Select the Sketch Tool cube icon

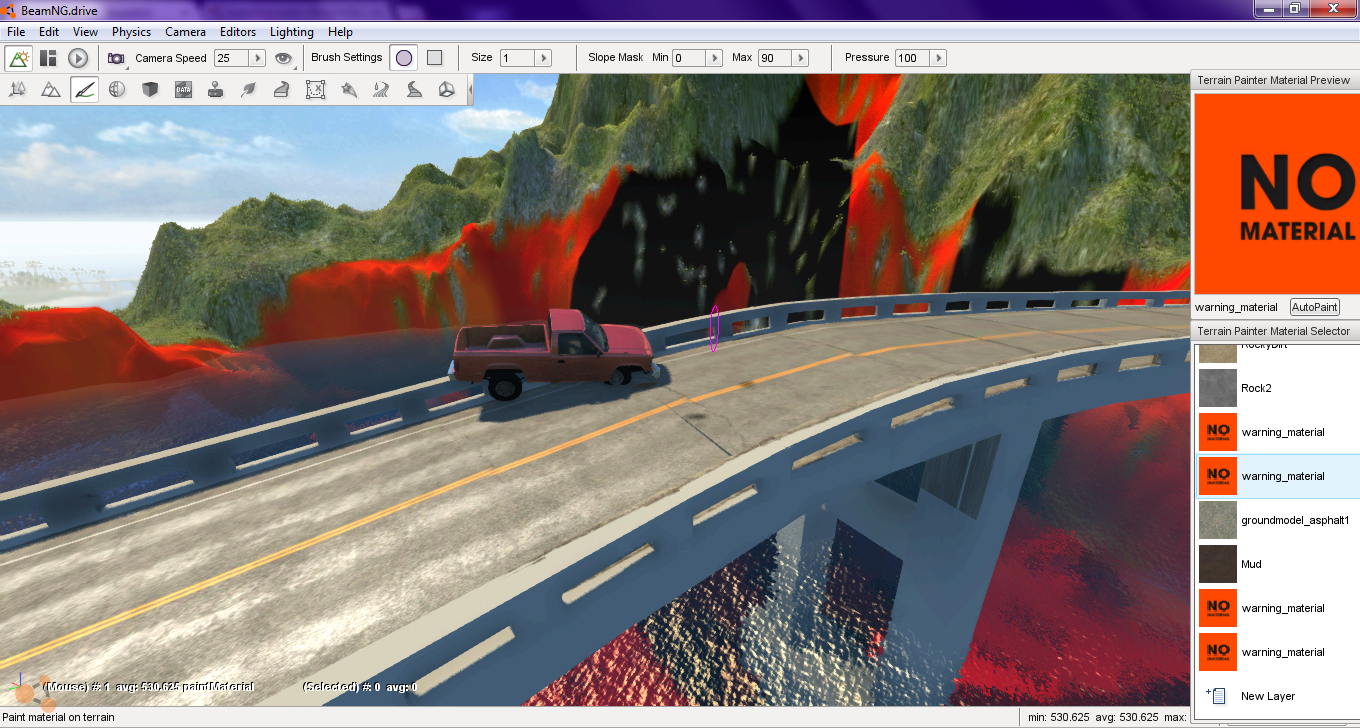pyautogui.click(x=150, y=90)
